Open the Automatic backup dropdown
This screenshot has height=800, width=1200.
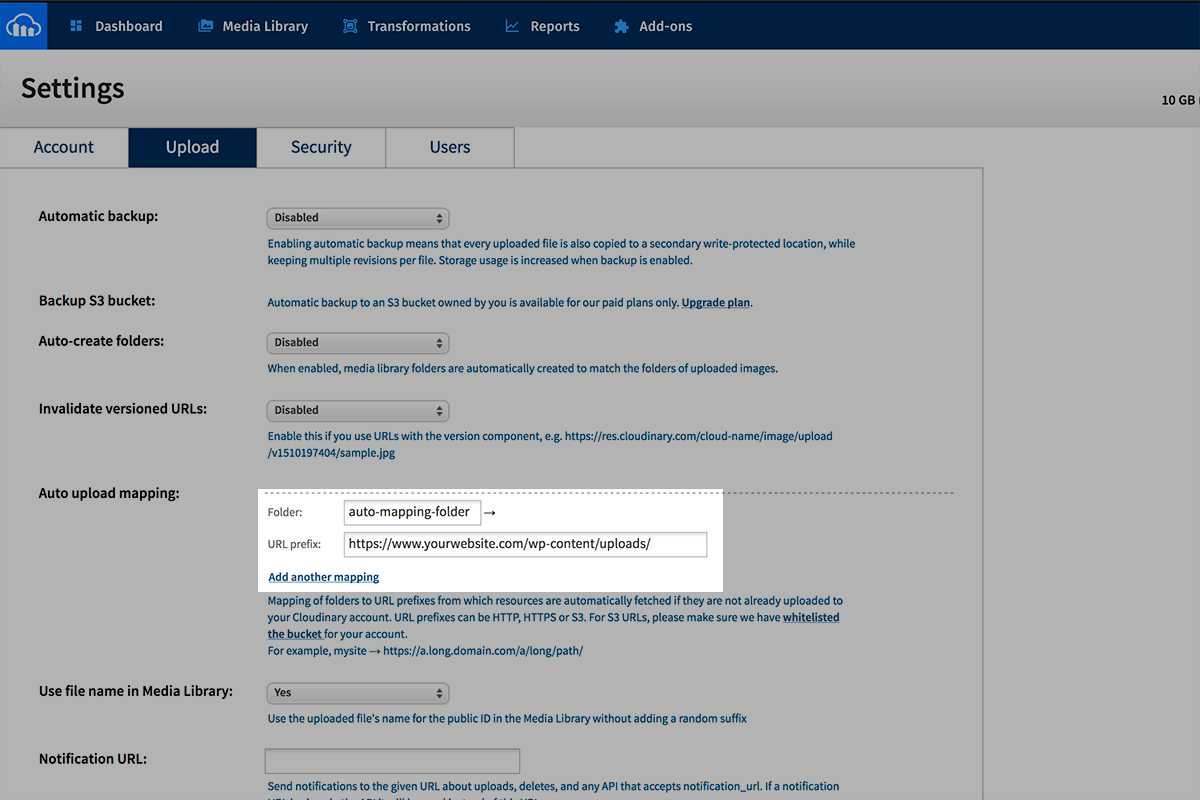coord(358,218)
